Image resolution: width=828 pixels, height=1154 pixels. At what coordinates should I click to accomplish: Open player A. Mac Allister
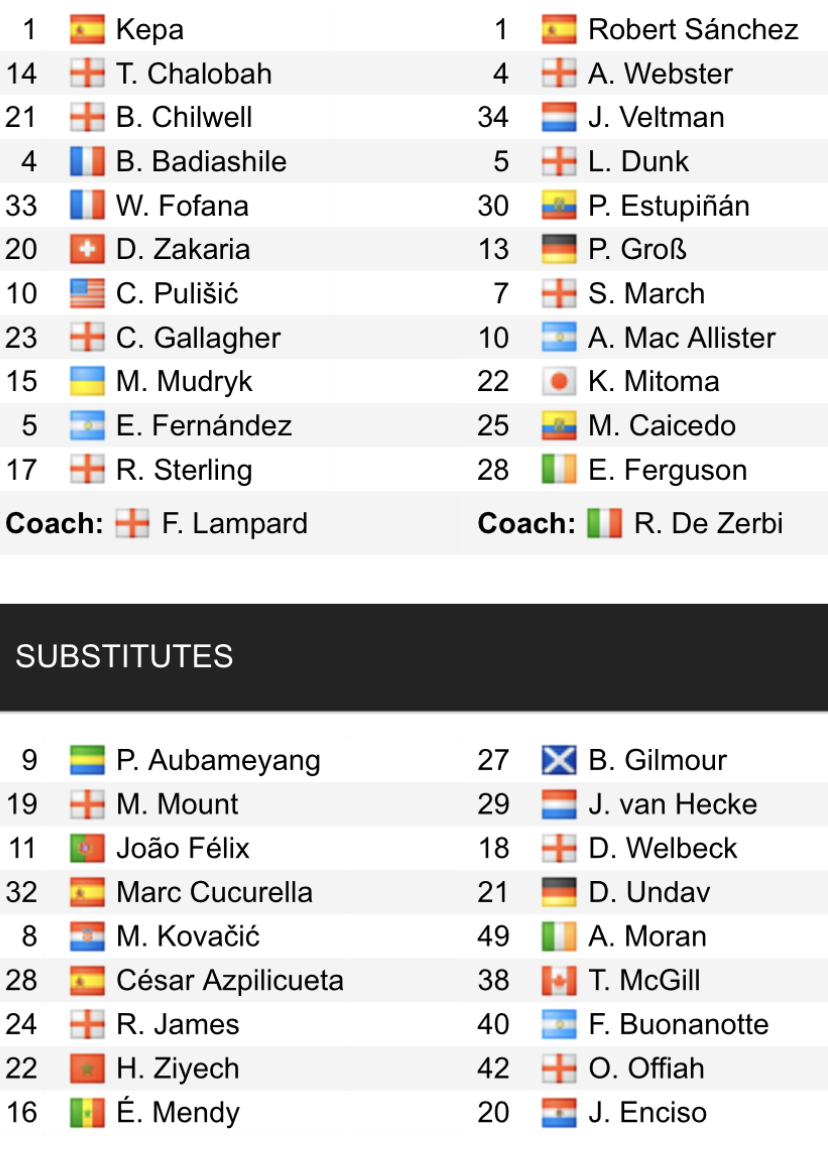point(682,338)
